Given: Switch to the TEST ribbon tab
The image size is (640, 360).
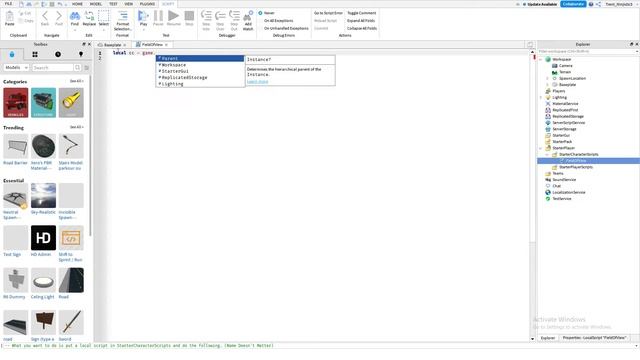Looking at the screenshot, I should [113, 4].
